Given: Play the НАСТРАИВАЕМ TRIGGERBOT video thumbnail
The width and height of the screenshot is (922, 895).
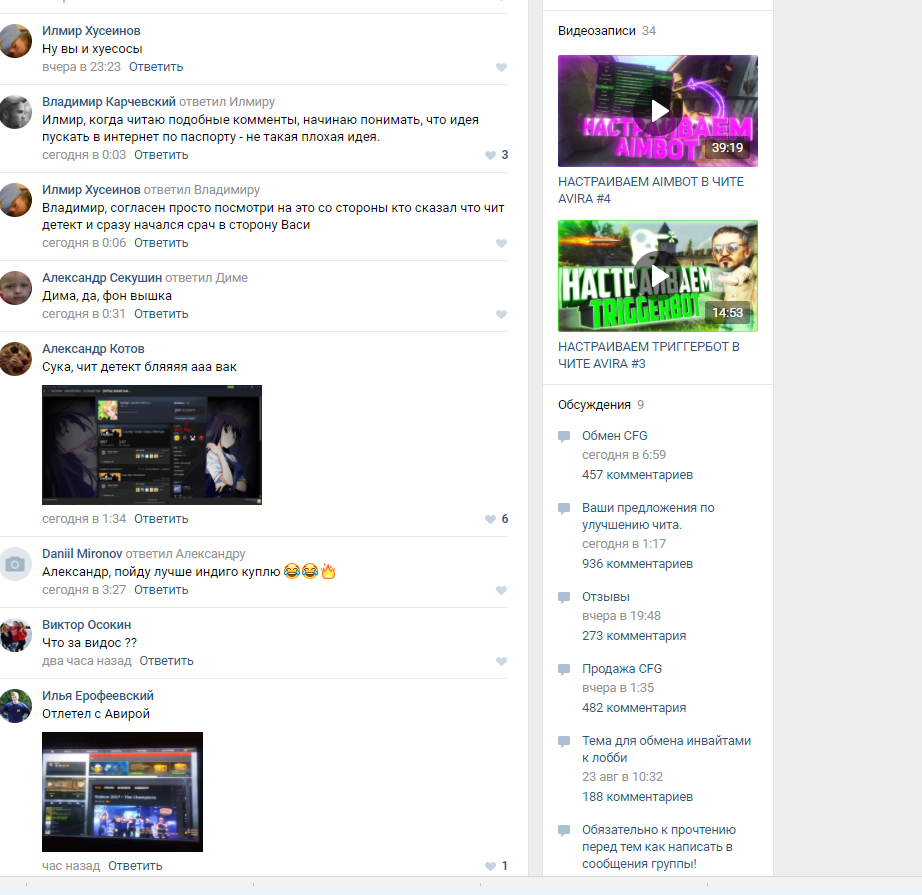Looking at the screenshot, I should [x=657, y=275].
